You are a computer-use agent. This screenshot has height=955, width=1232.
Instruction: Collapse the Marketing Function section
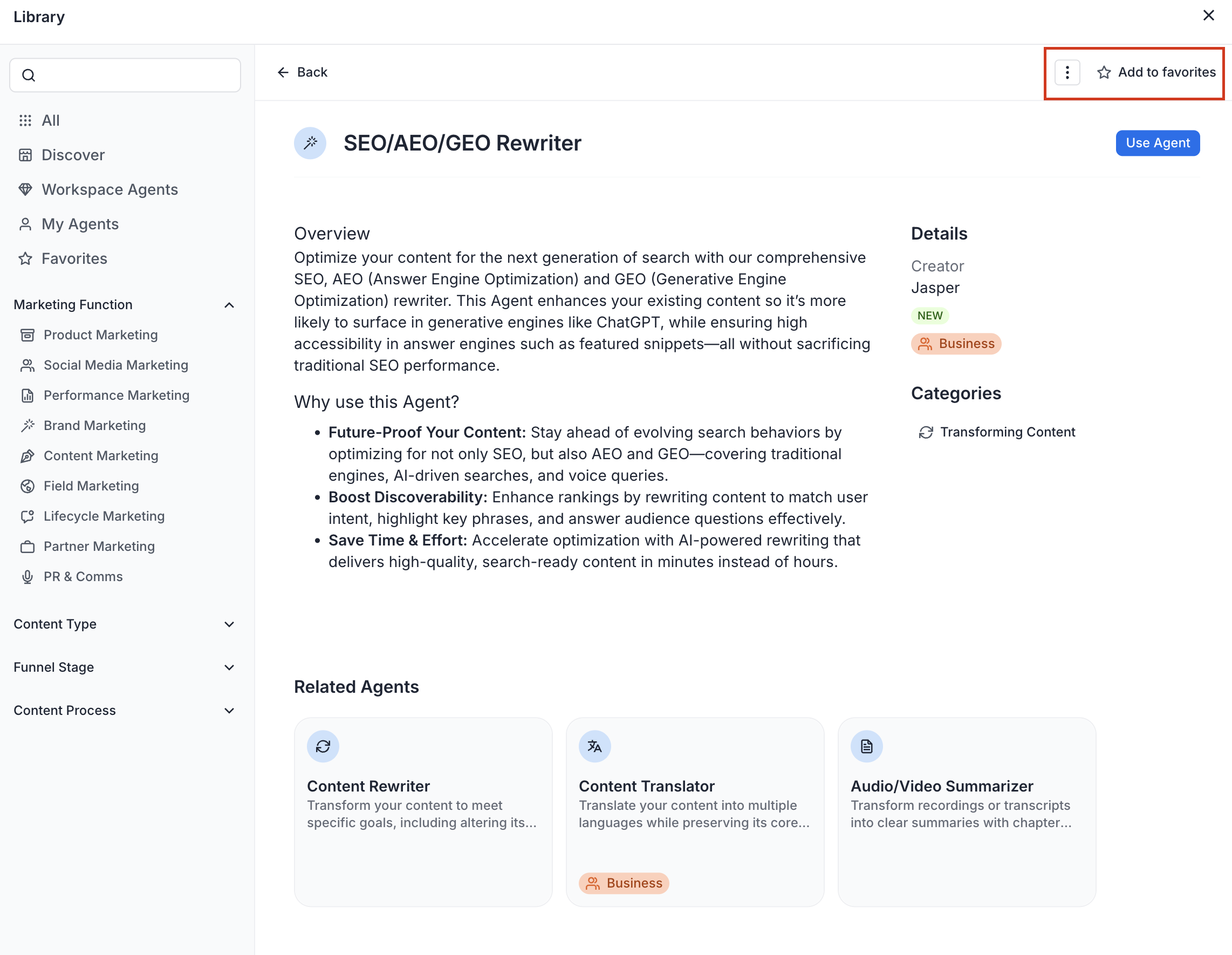pyautogui.click(x=229, y=305)
